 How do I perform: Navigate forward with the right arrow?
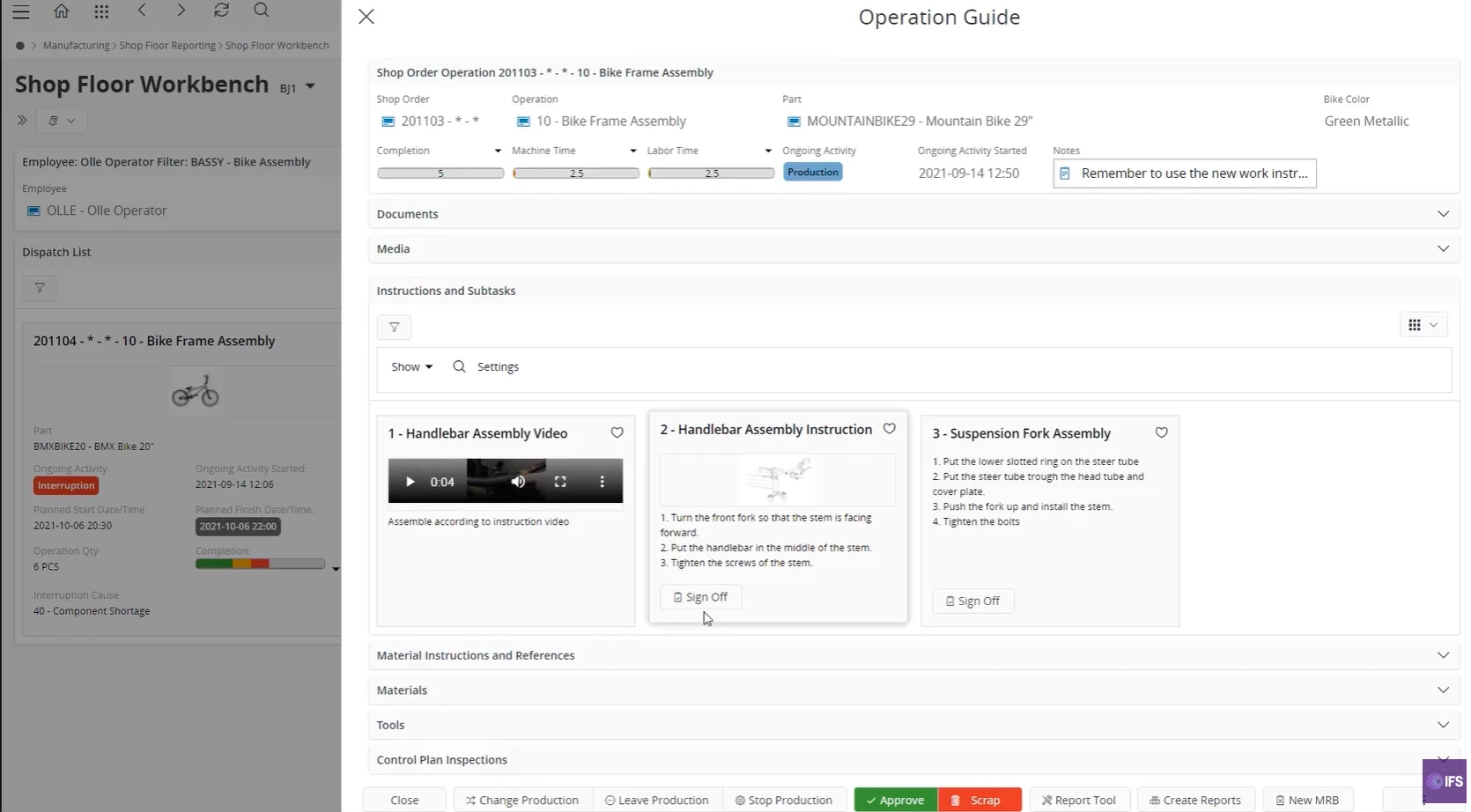click(181, 11)
